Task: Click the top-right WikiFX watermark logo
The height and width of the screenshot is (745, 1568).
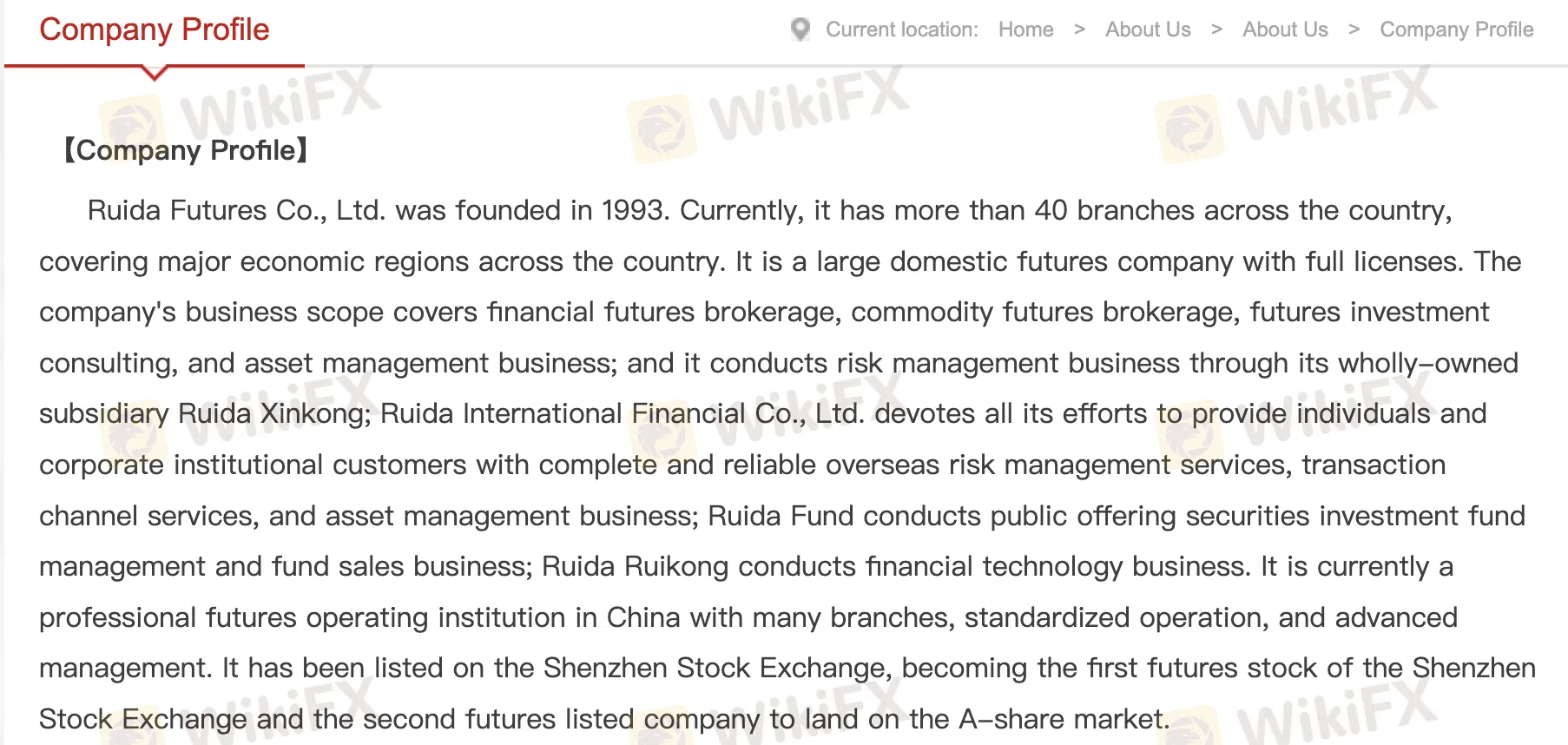Action: click(x=1189, y=129)
